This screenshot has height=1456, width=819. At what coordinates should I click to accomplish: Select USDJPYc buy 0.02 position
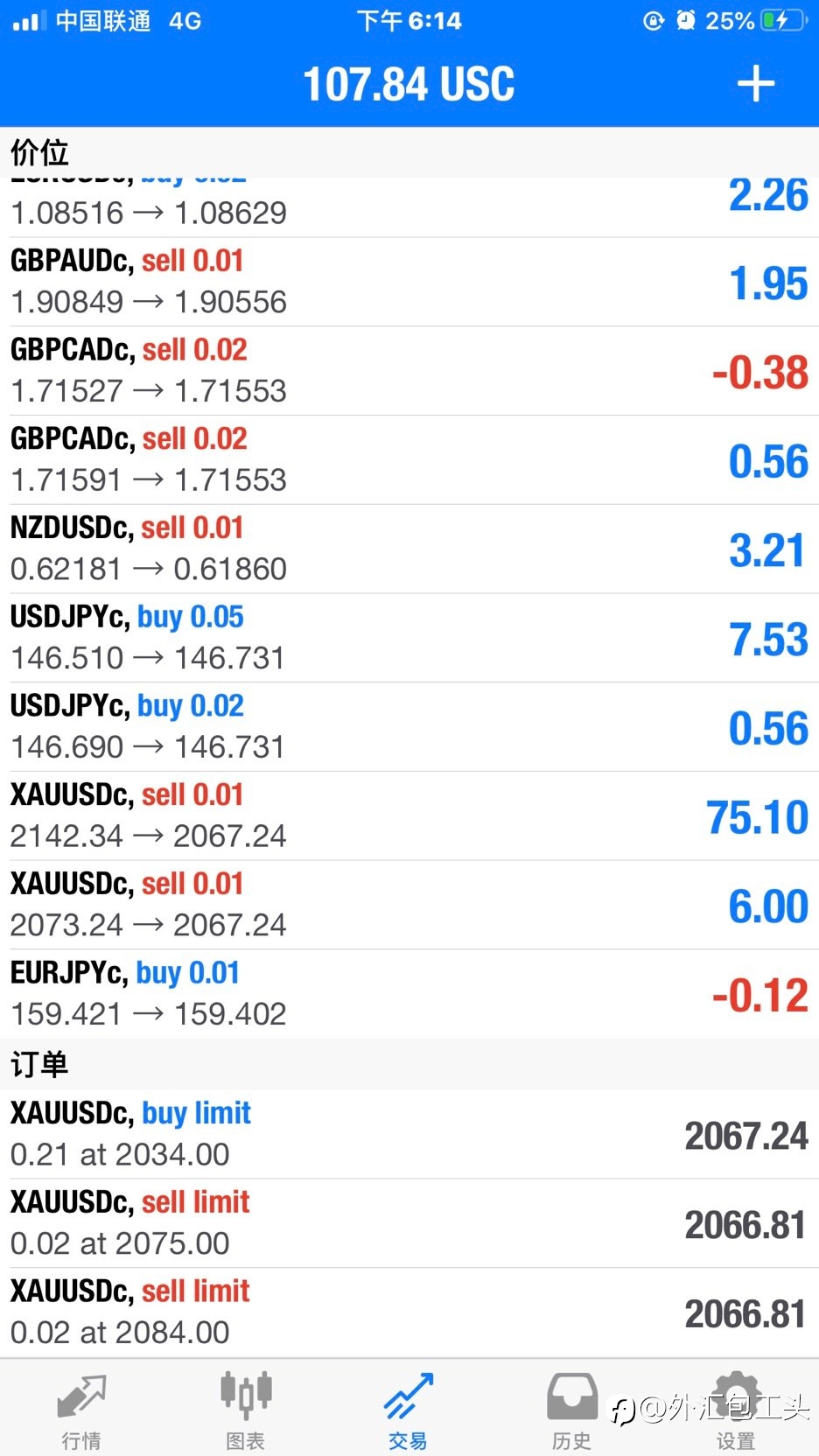pyautogui.click(x=409, y=727)
